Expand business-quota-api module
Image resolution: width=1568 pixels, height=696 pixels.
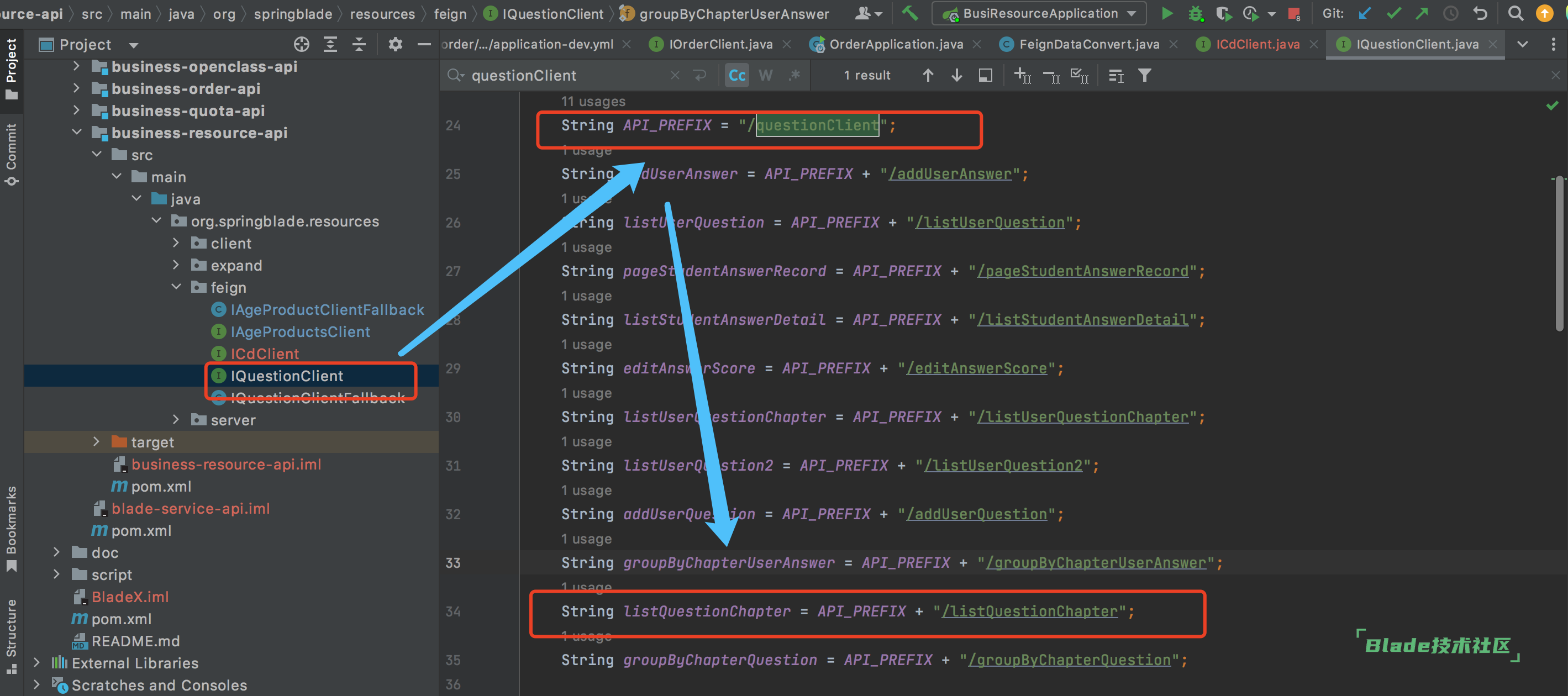pos(76,110)
